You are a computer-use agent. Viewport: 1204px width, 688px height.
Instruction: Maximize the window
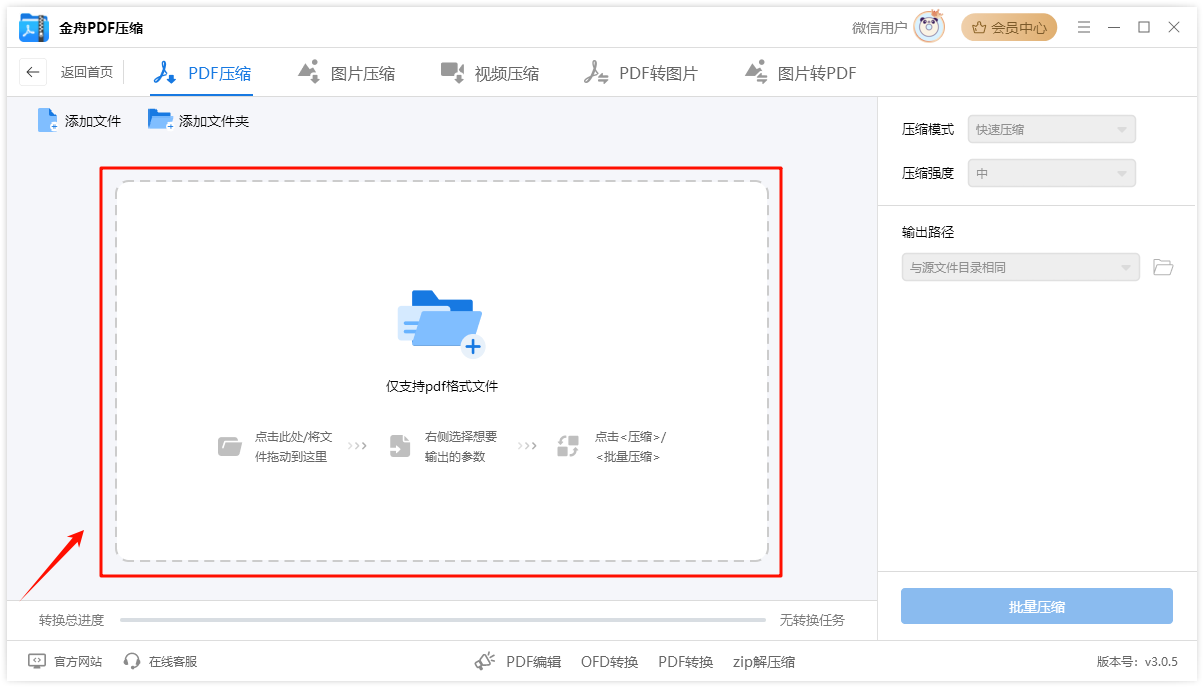pos(1144,28)
